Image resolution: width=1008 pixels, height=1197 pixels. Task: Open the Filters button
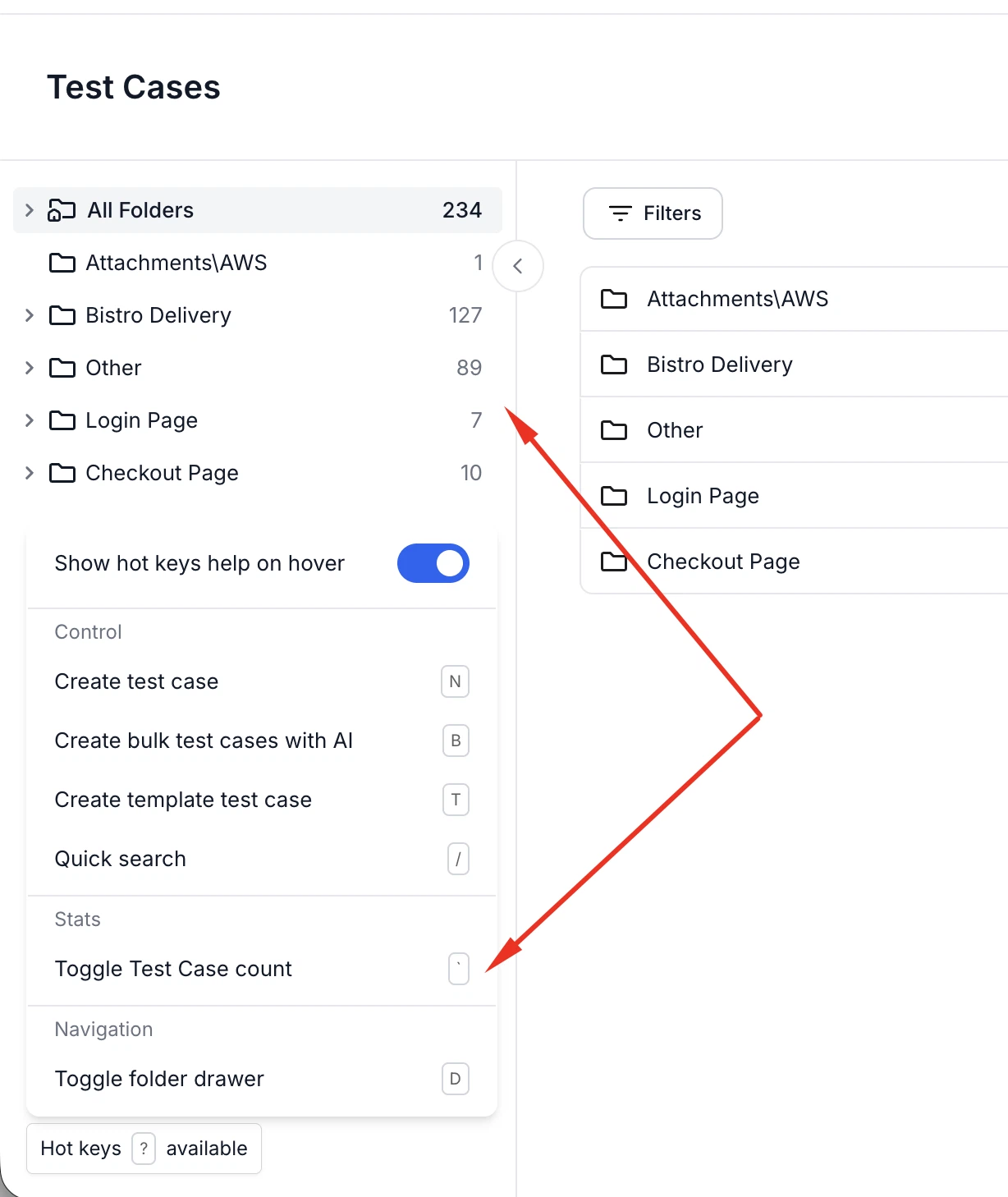[x=653, y=213]
